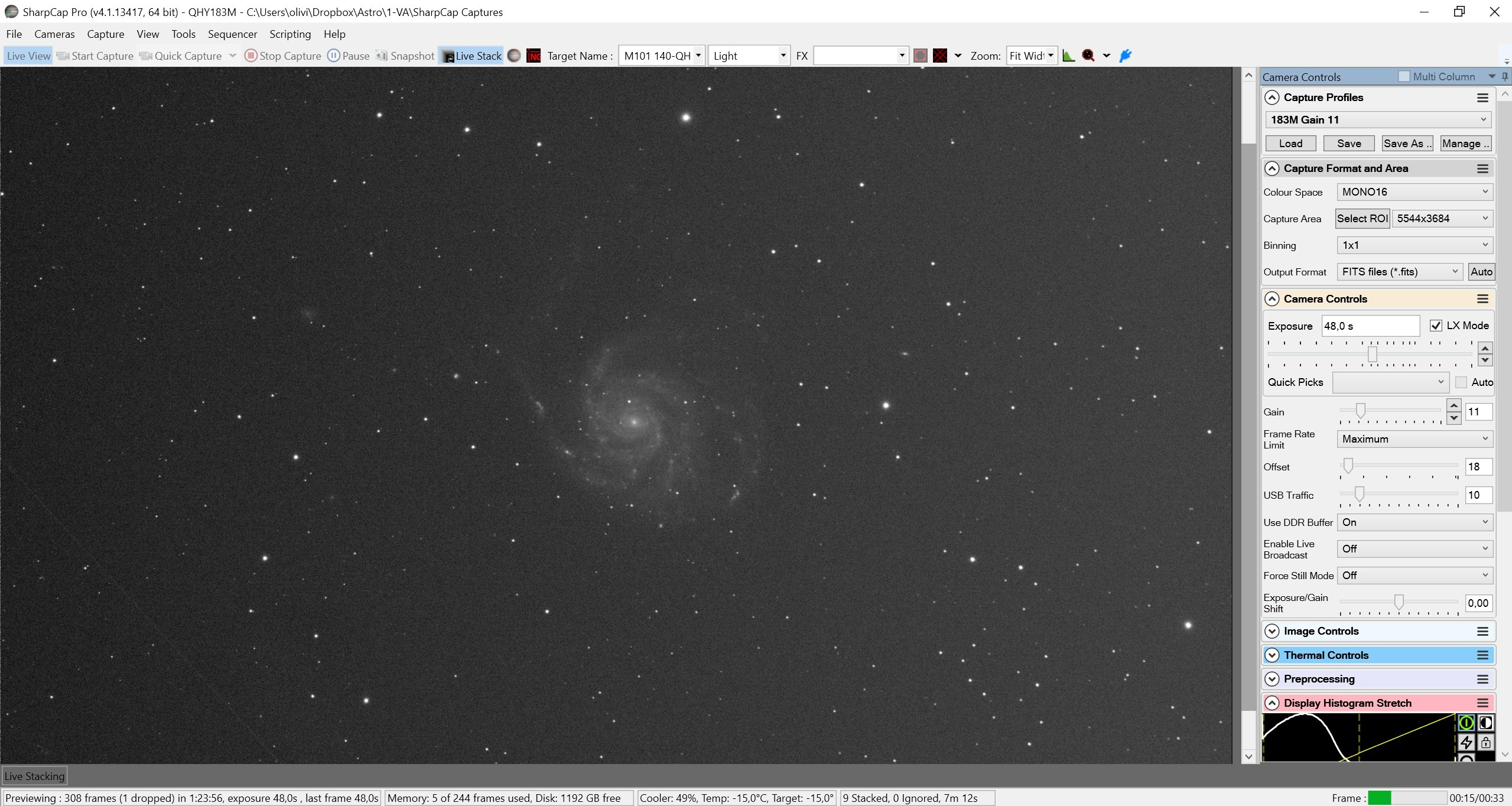Toggle the selection area square icon
Screen dimensions: 1512x806
920,56
